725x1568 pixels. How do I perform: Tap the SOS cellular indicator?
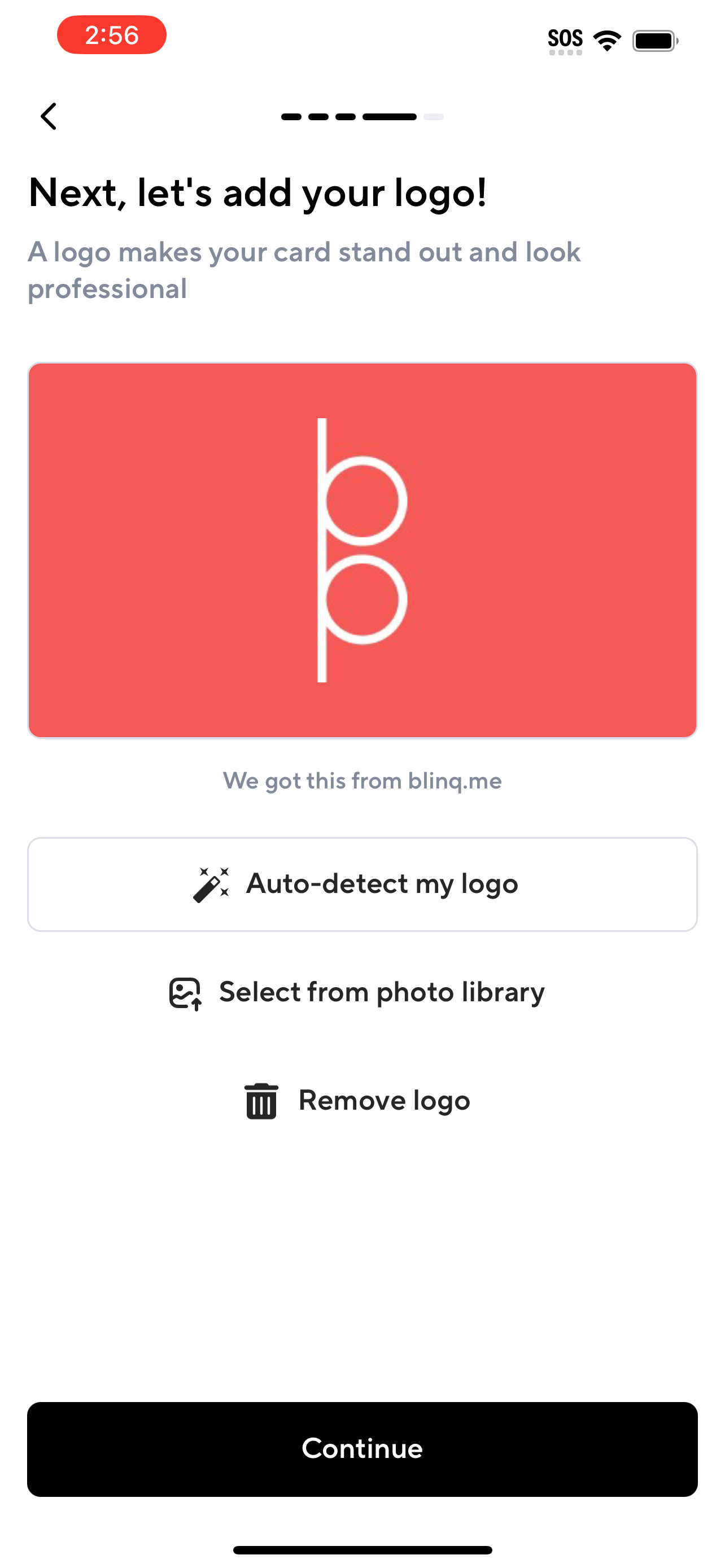point(566,38)
